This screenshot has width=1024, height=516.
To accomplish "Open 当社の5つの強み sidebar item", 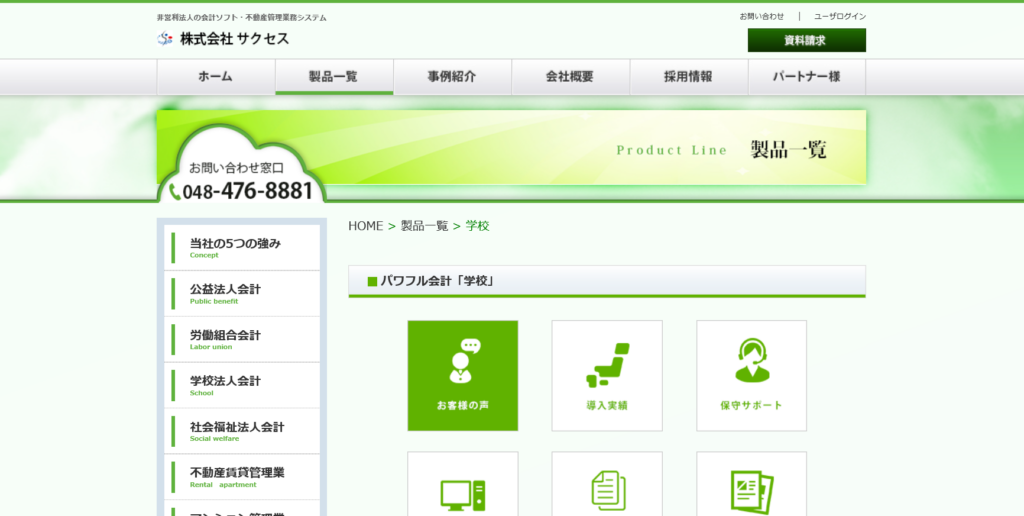I will pos(242,248).
